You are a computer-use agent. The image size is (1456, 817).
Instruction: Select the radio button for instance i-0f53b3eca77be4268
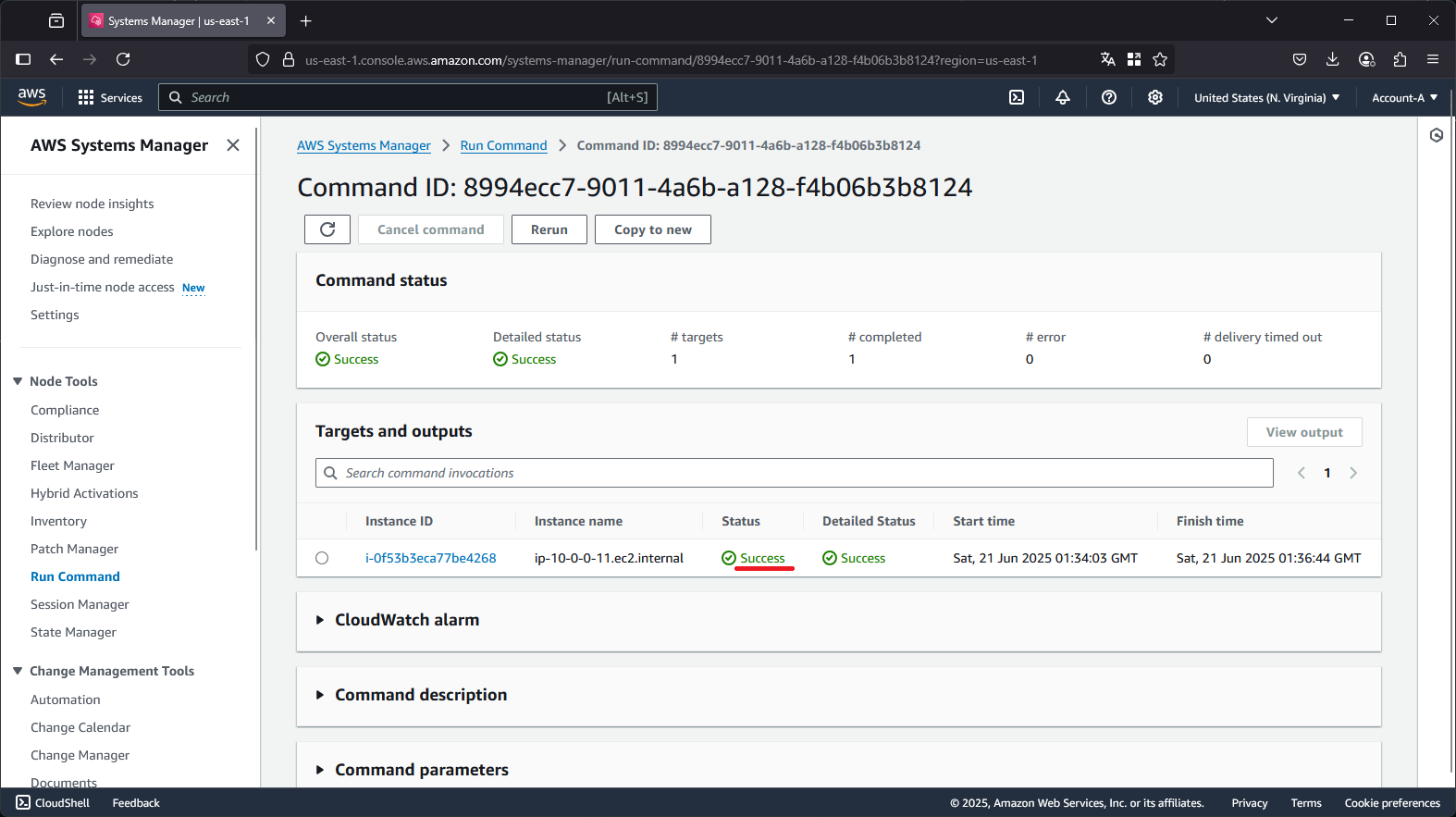coord(322,558)
